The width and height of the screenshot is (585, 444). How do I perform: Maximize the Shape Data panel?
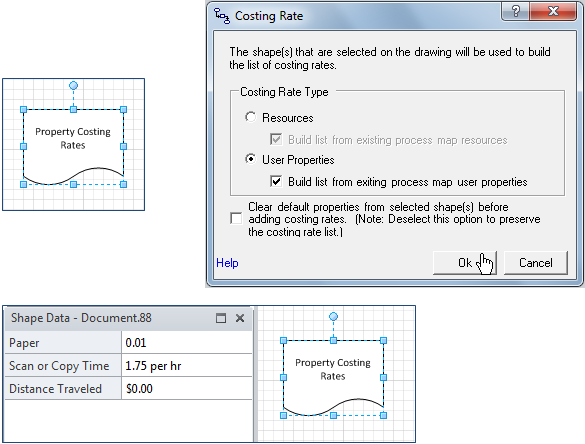coord(221,318)
